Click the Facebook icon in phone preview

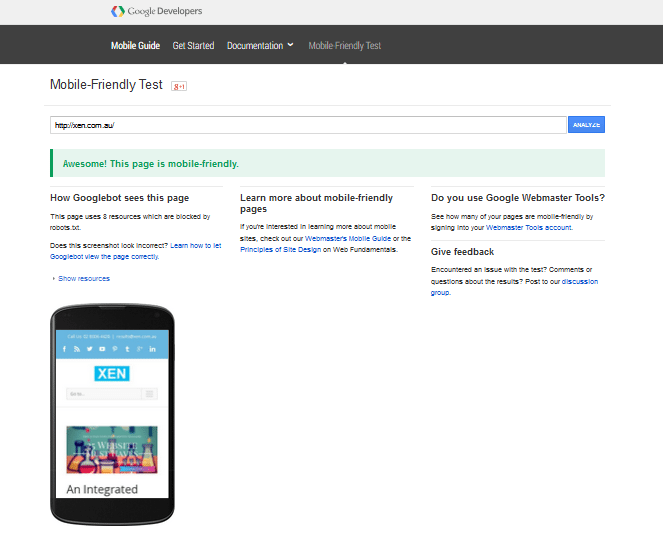65,349
